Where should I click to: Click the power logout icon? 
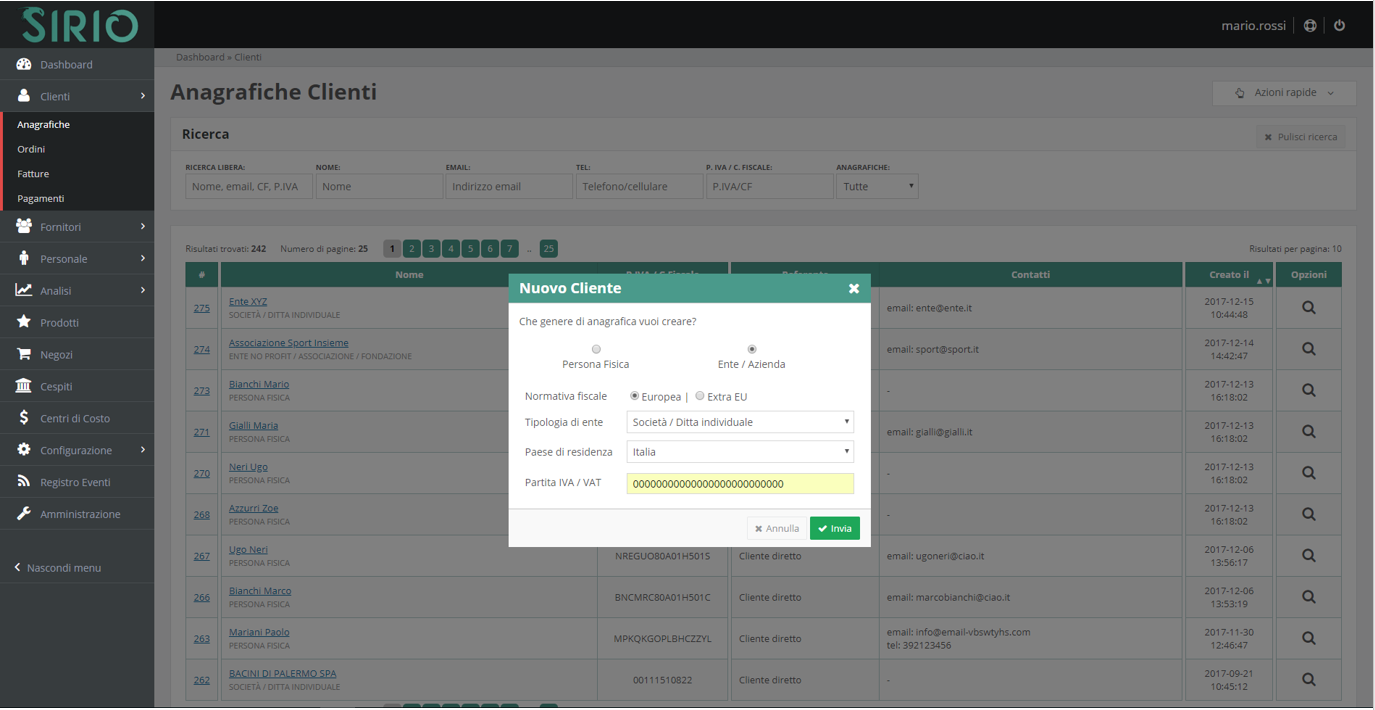click(x=1340, y=25)
